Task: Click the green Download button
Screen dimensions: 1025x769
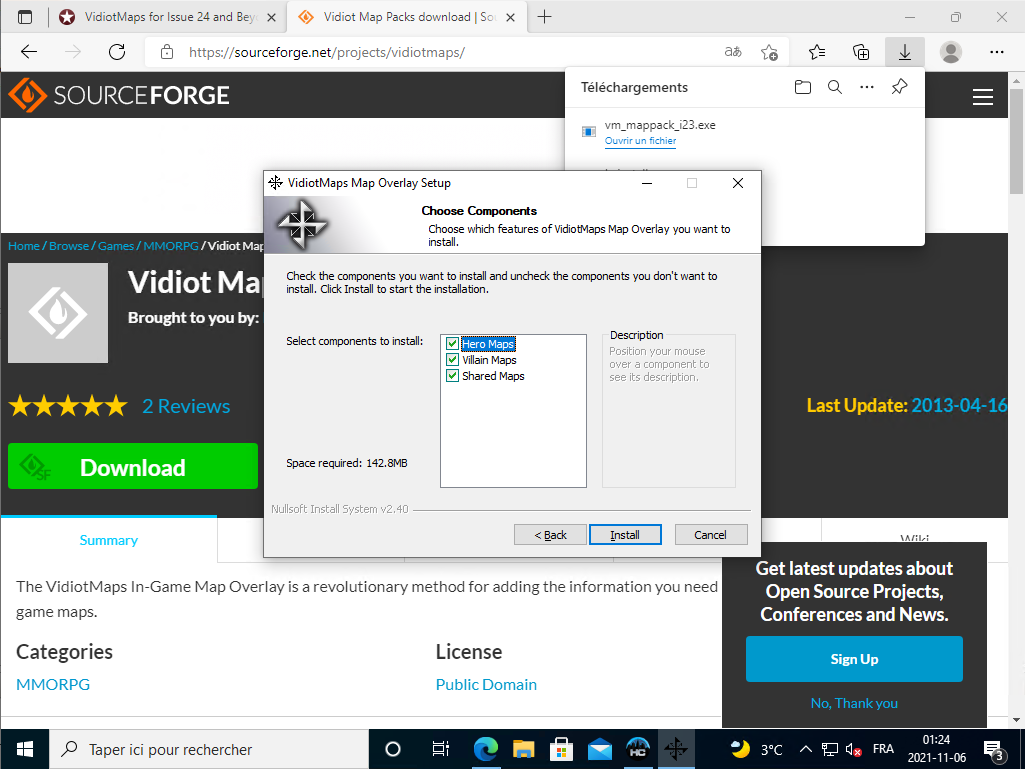Action: tap(133, 466)
